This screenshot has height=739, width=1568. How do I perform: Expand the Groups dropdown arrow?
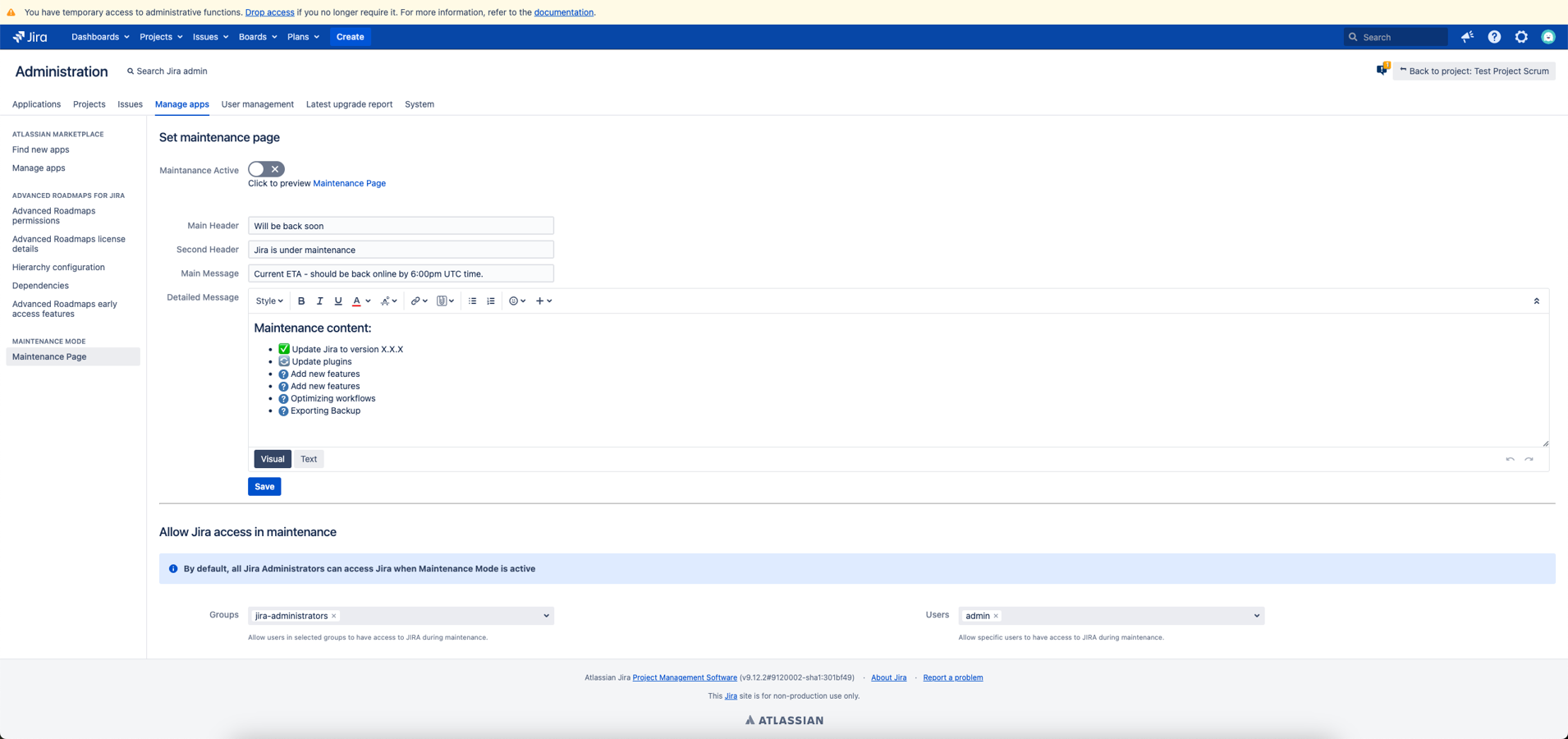[x=546, y=616]
